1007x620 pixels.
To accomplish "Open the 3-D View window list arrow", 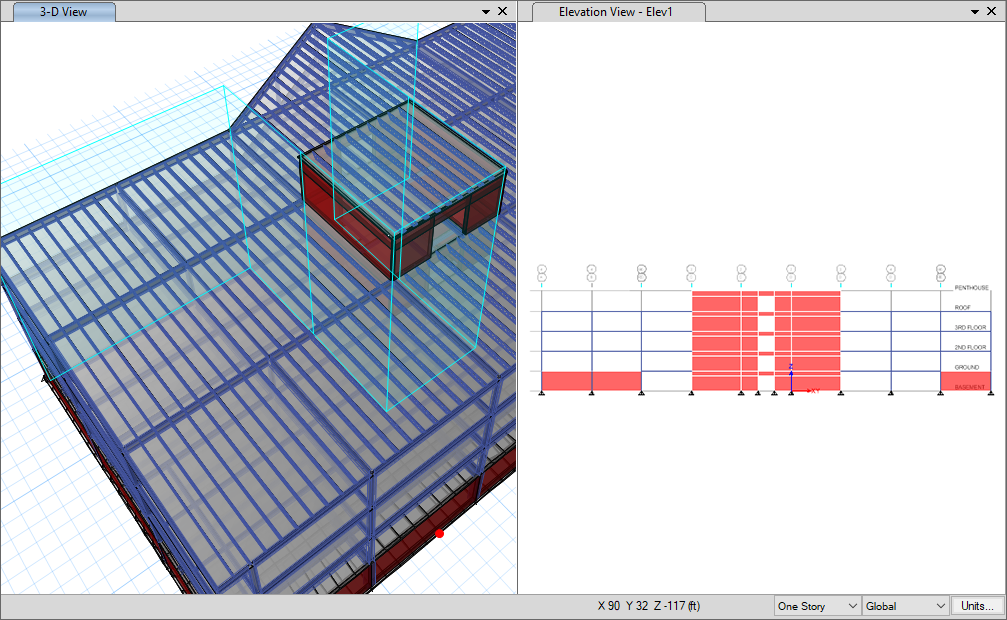I will [x=486, y=11].
